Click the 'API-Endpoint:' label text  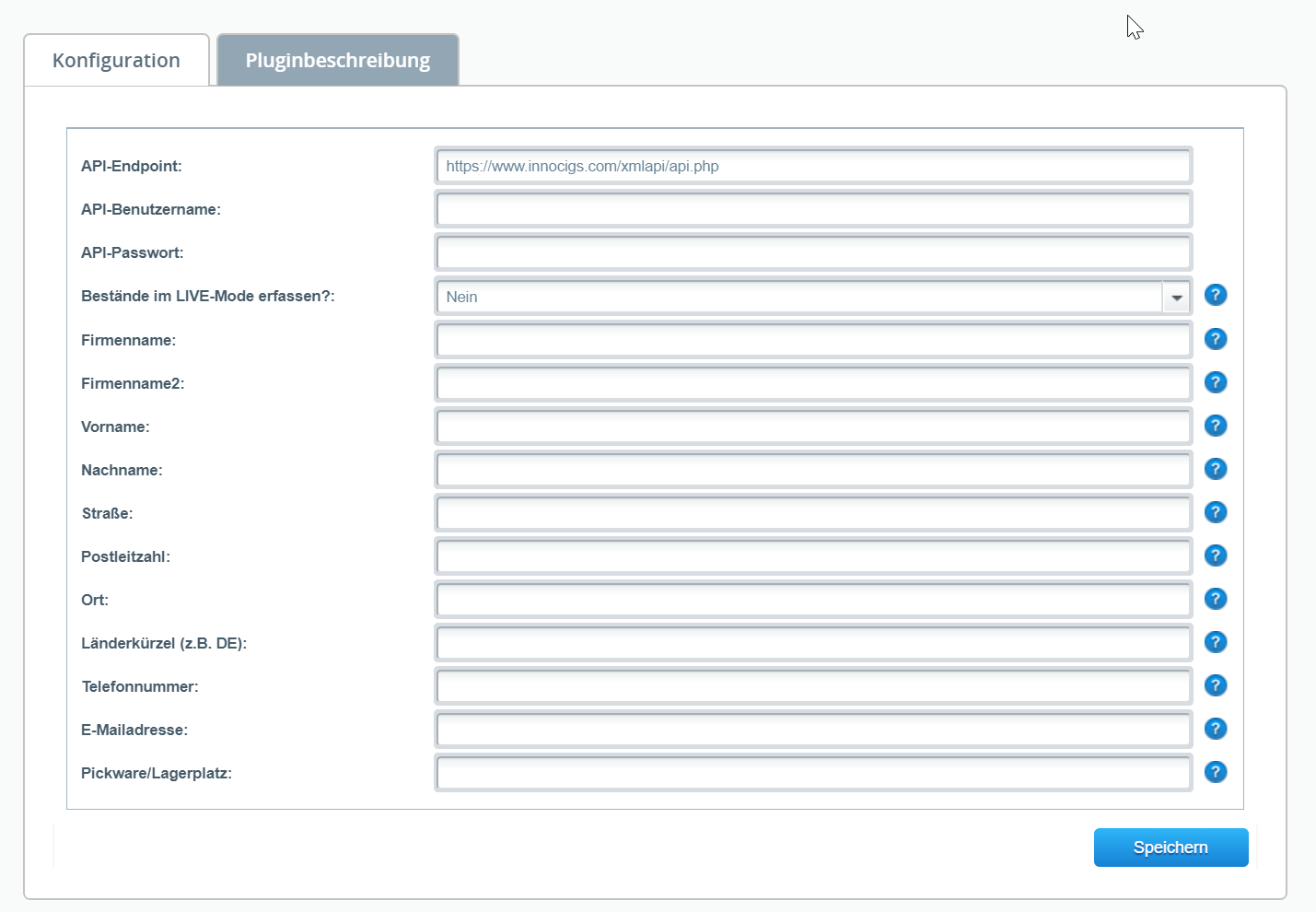tap(132, 166)
